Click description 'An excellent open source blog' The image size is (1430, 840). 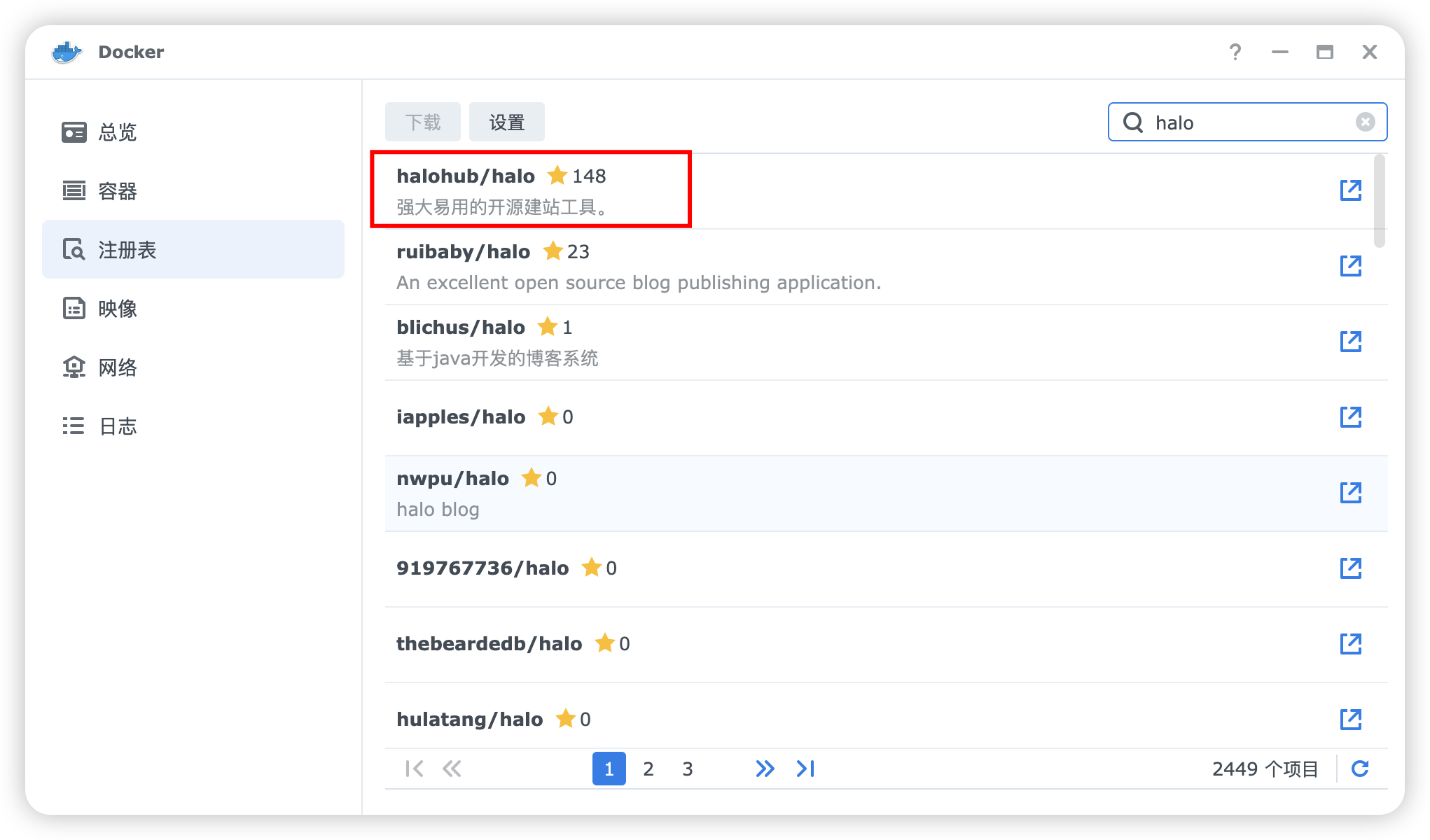pyautogui.click(x=639, y=283)
